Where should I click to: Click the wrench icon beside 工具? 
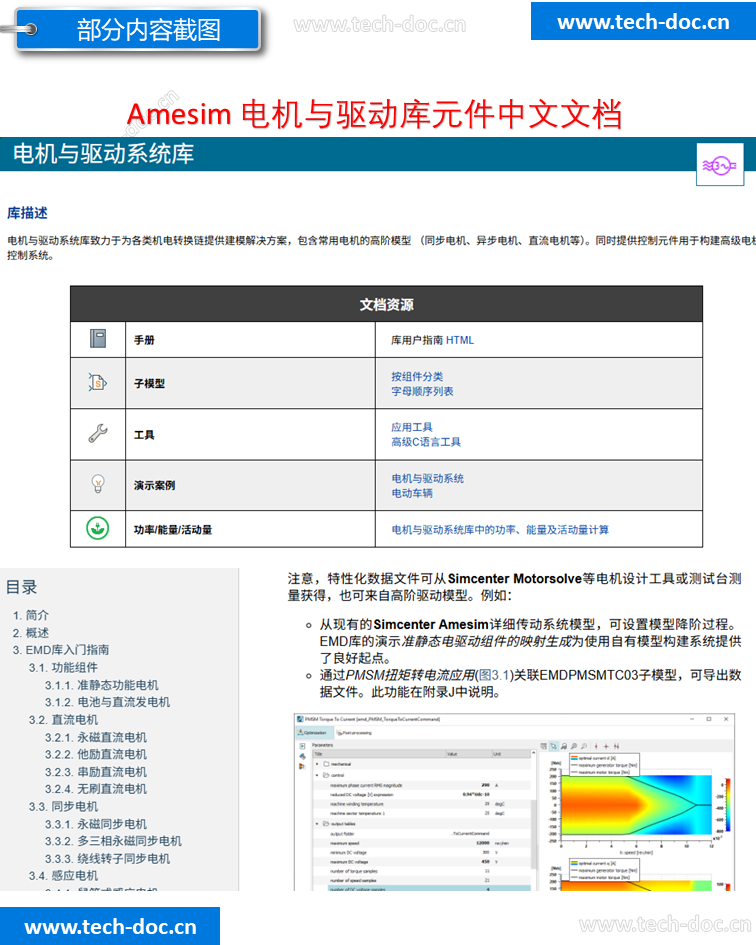pos(98,433)
